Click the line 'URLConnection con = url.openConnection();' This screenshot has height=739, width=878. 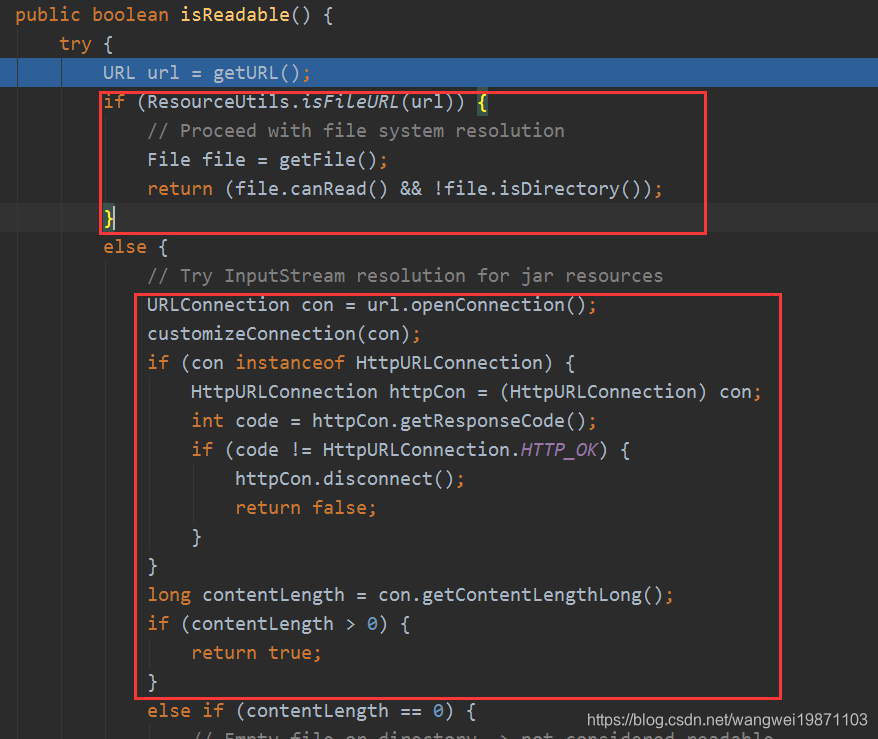tap(372, 305)
